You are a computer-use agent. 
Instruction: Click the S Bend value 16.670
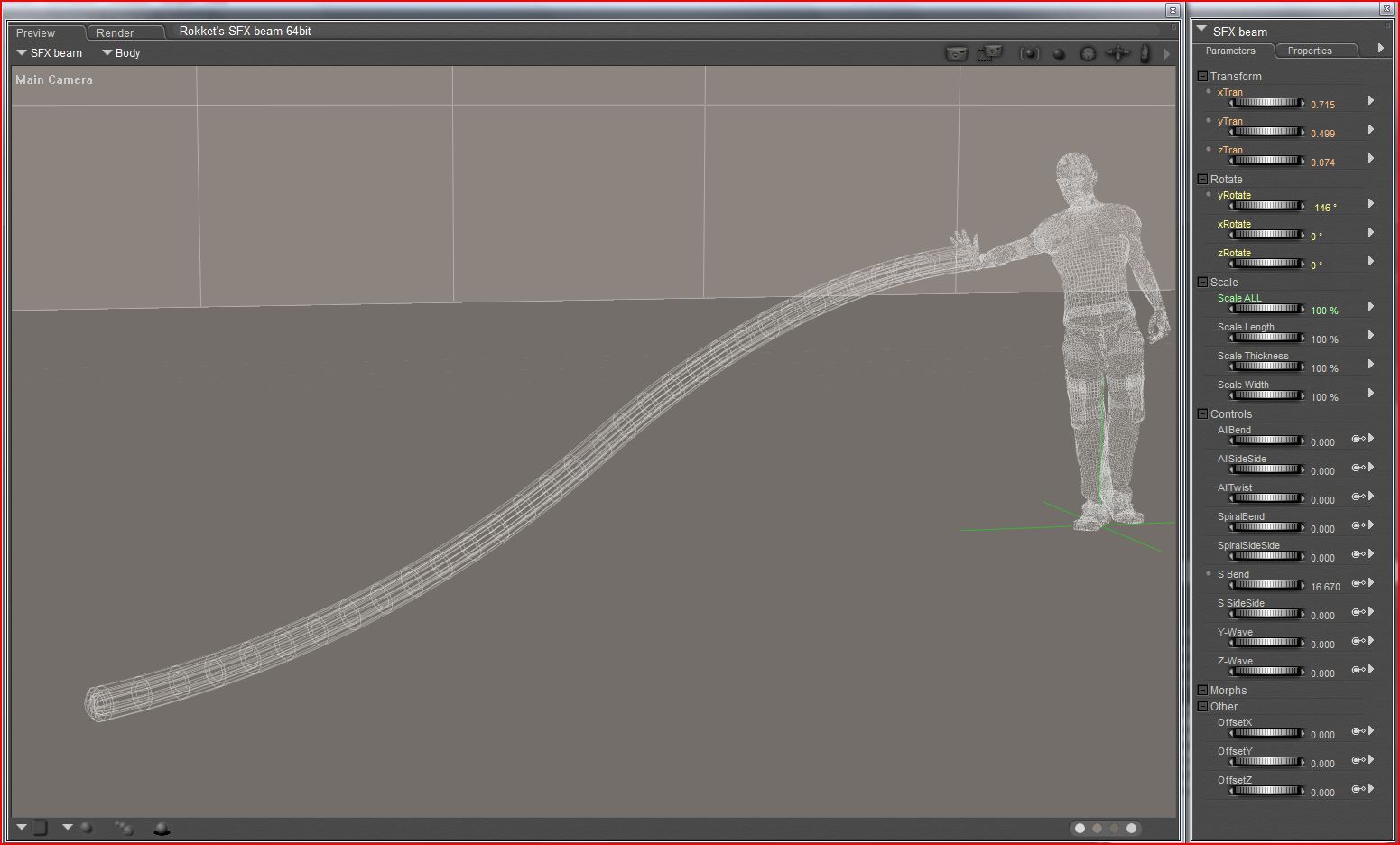pyautogui.click(x=1325, y=587)
